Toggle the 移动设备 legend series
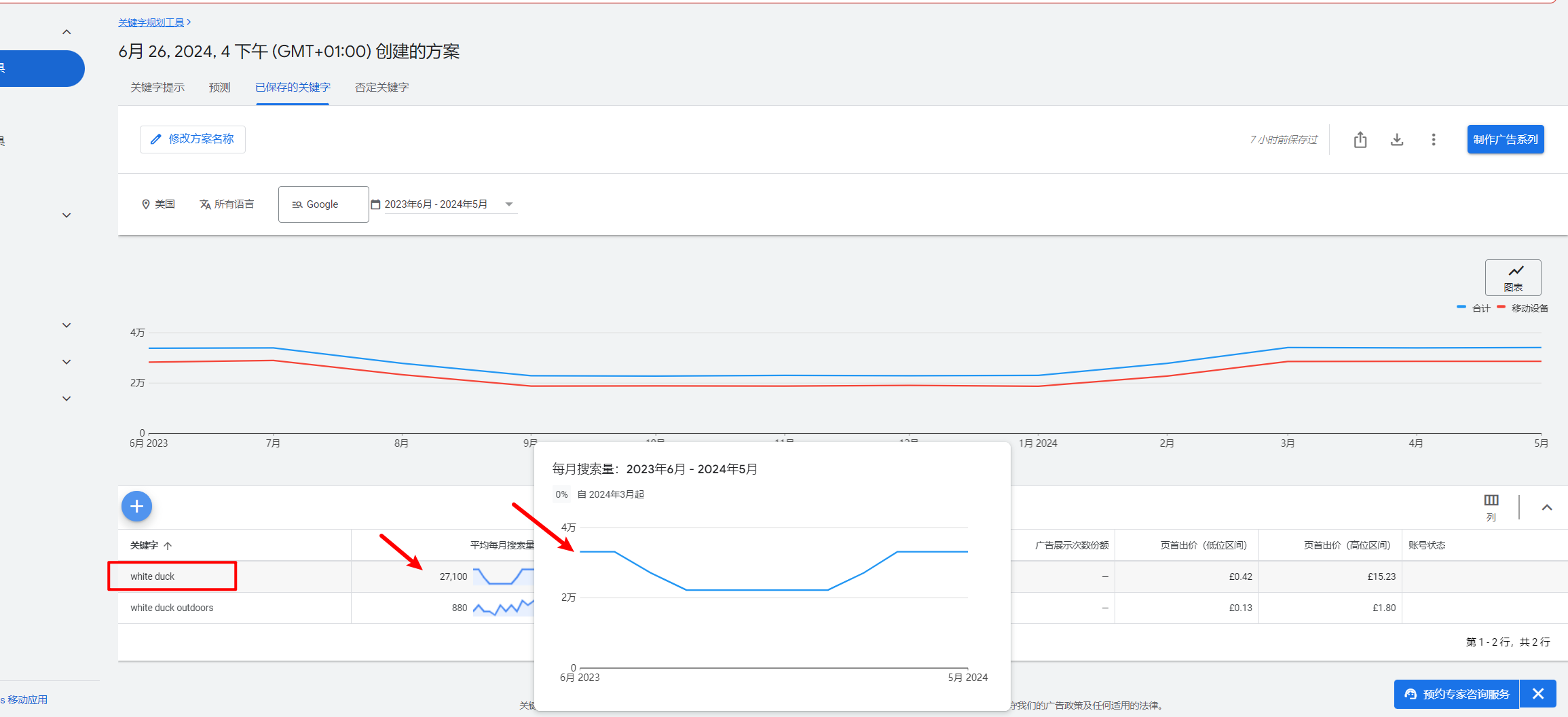The width and height of the screenshot is (1568, 717). point(1523,308)
